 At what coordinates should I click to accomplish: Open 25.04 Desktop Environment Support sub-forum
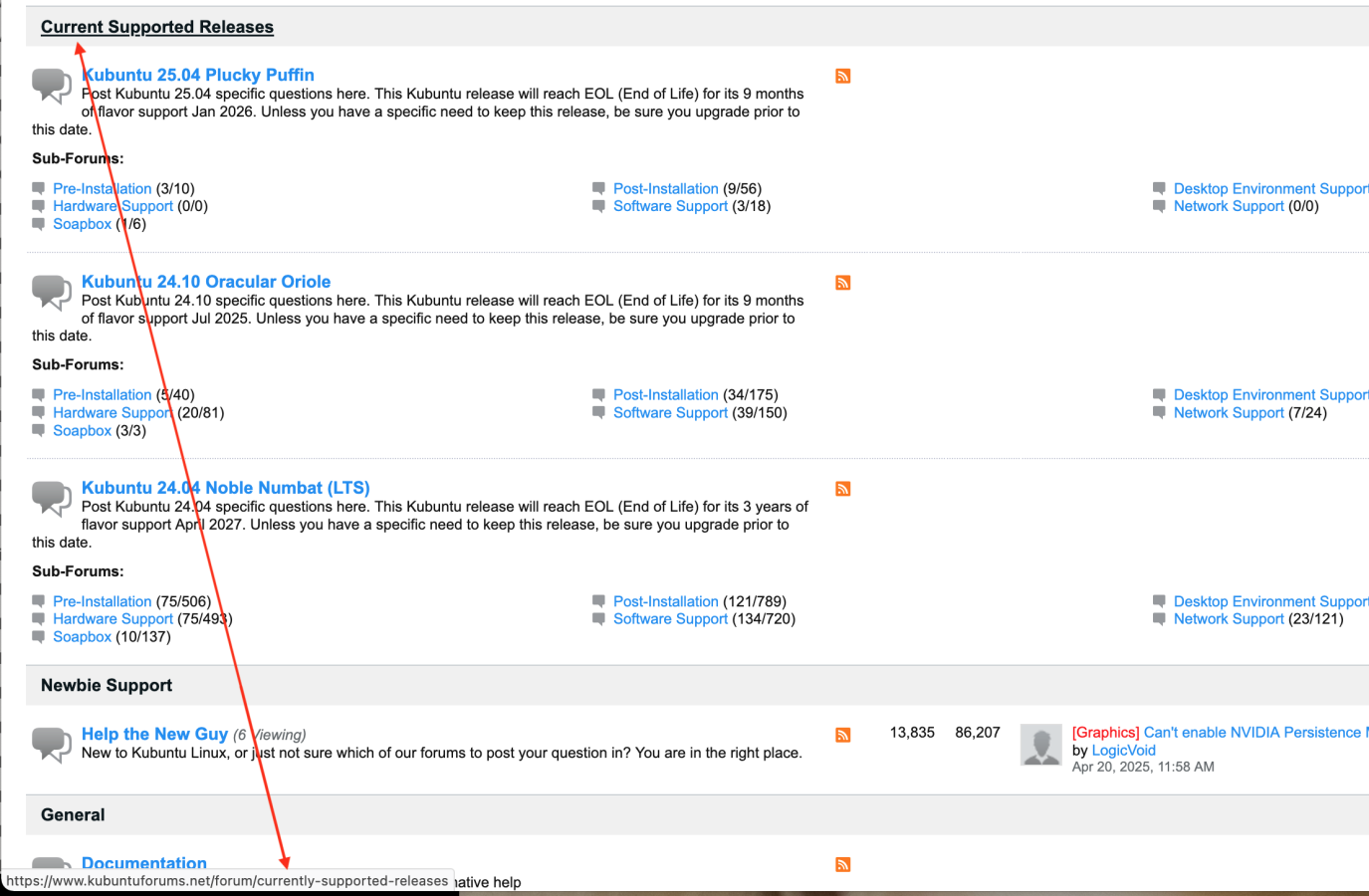tap(1271, 188)
